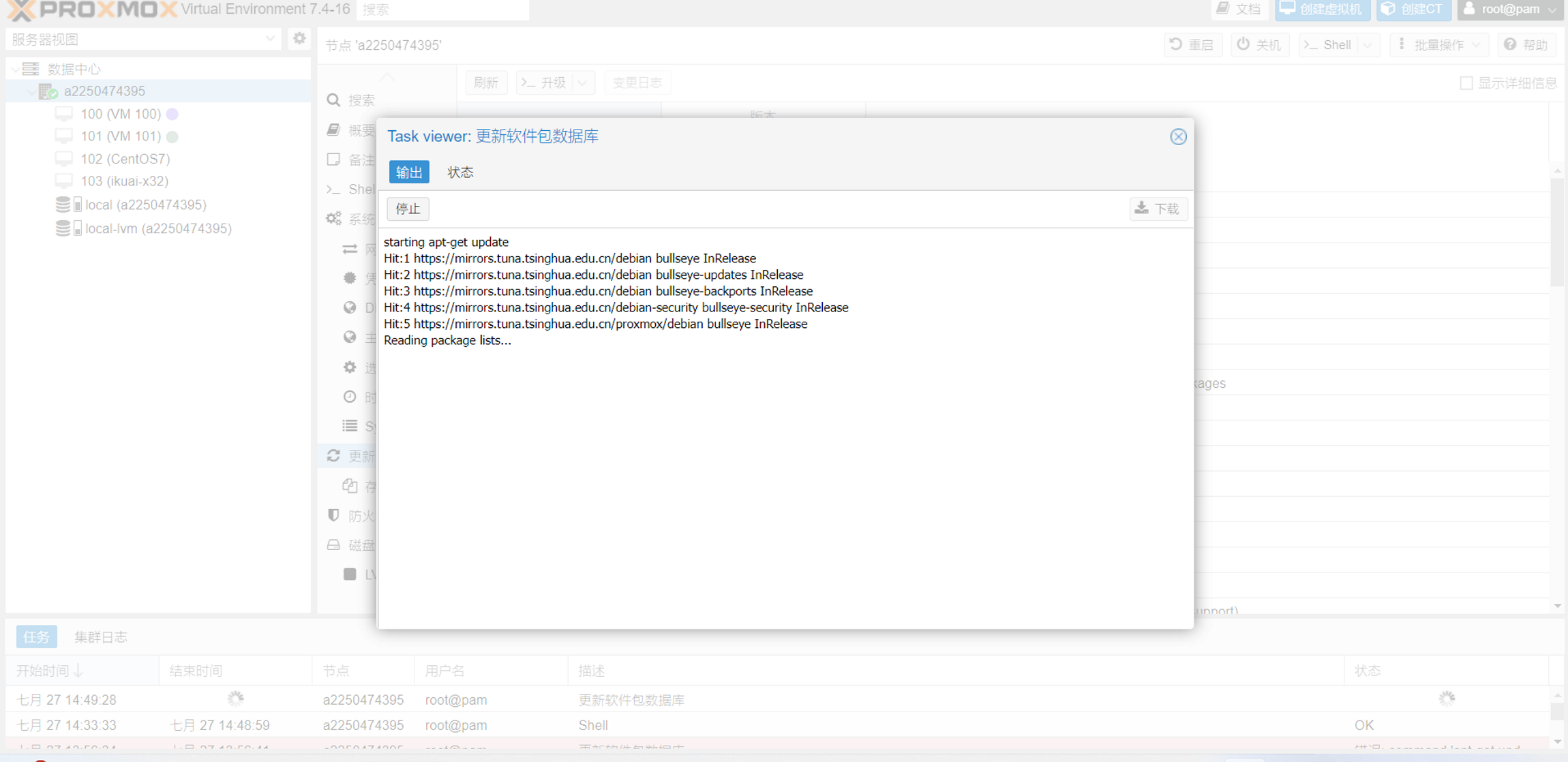The image size is (1568, 762).
Task: Collapse the 数据中心 tree node
Action: coord(15,69)
